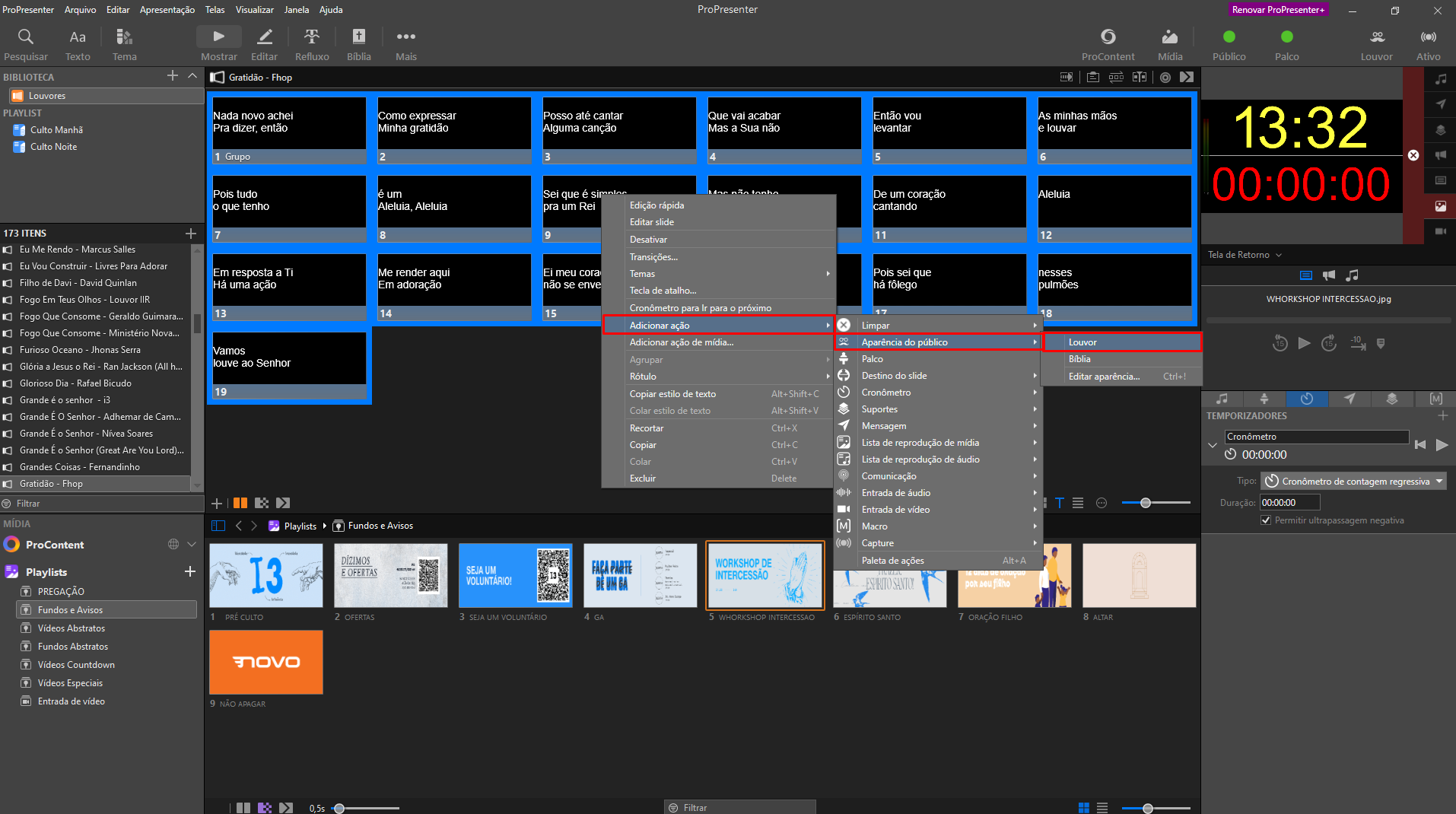Expand the ProContent media dropdown chevron
The width and height of the screenshot is (1456, 814).
tap(192, 544)
